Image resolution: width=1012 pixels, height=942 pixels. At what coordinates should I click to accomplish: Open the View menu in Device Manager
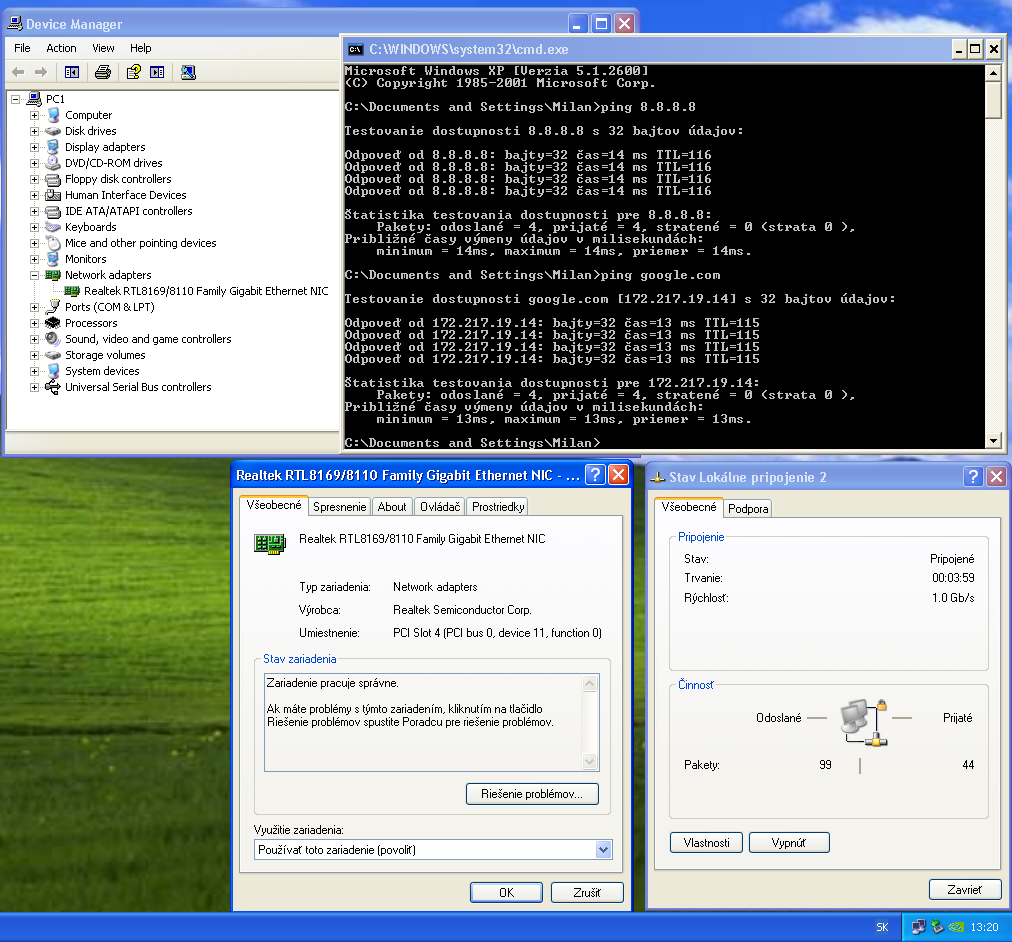point(103,48)
